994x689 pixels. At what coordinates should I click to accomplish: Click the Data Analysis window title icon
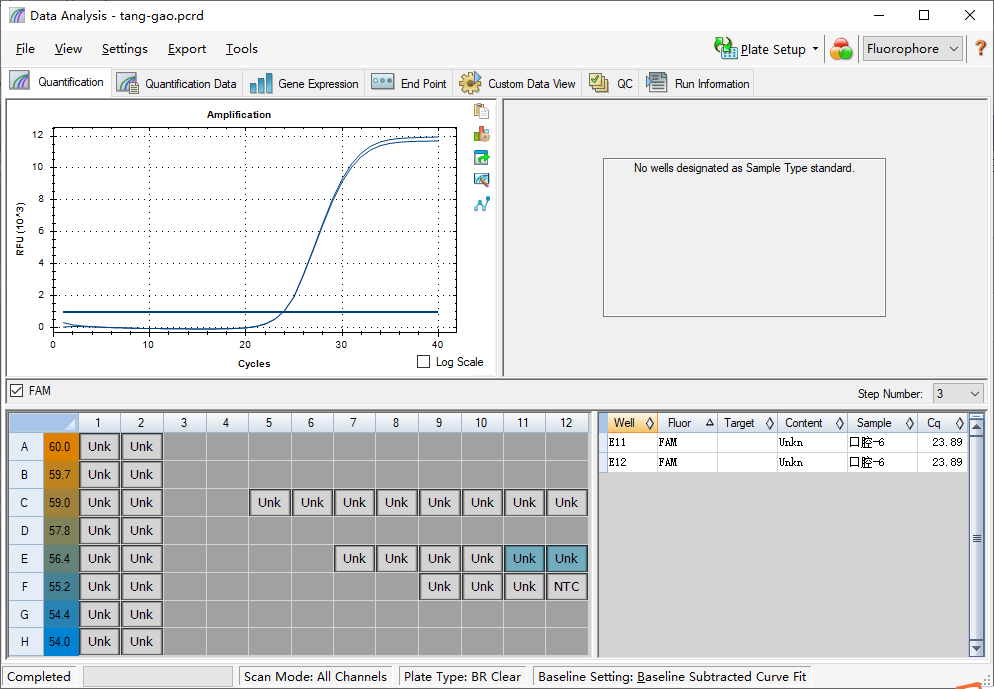(x=17, y=15)
